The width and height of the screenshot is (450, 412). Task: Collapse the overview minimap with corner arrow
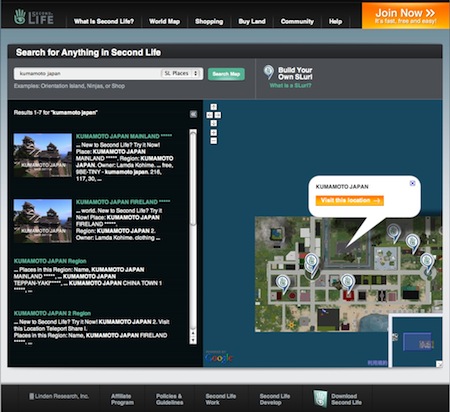(439, 364)
